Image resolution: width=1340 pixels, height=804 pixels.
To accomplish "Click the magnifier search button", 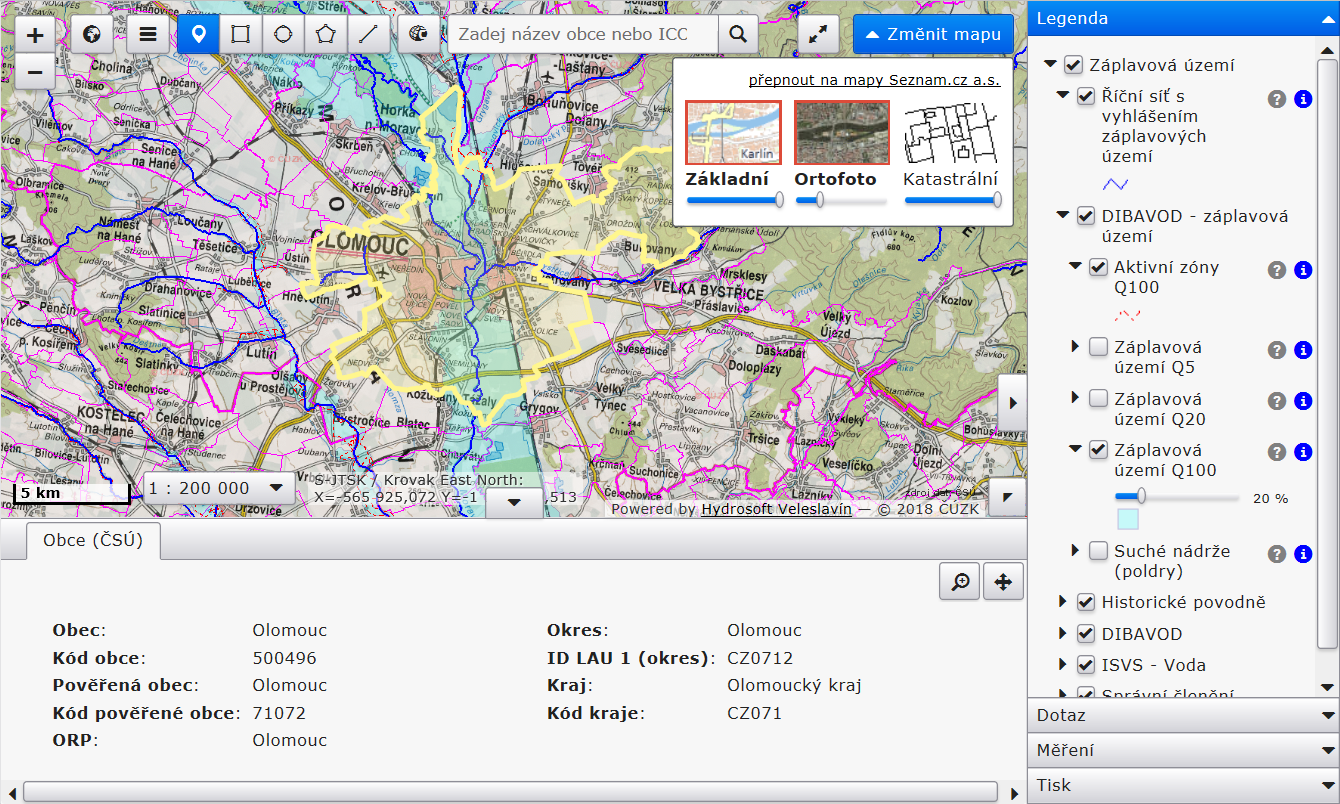I will pos(738,34).
